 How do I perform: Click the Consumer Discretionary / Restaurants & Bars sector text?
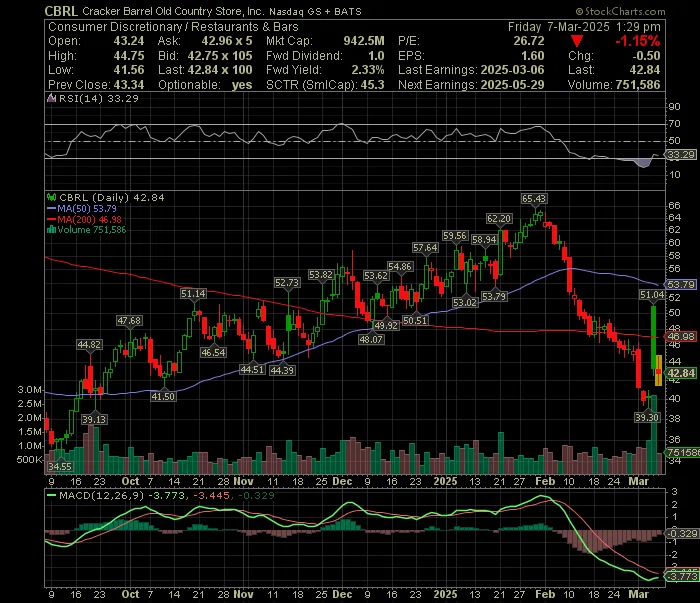click(x=173, y=27)
